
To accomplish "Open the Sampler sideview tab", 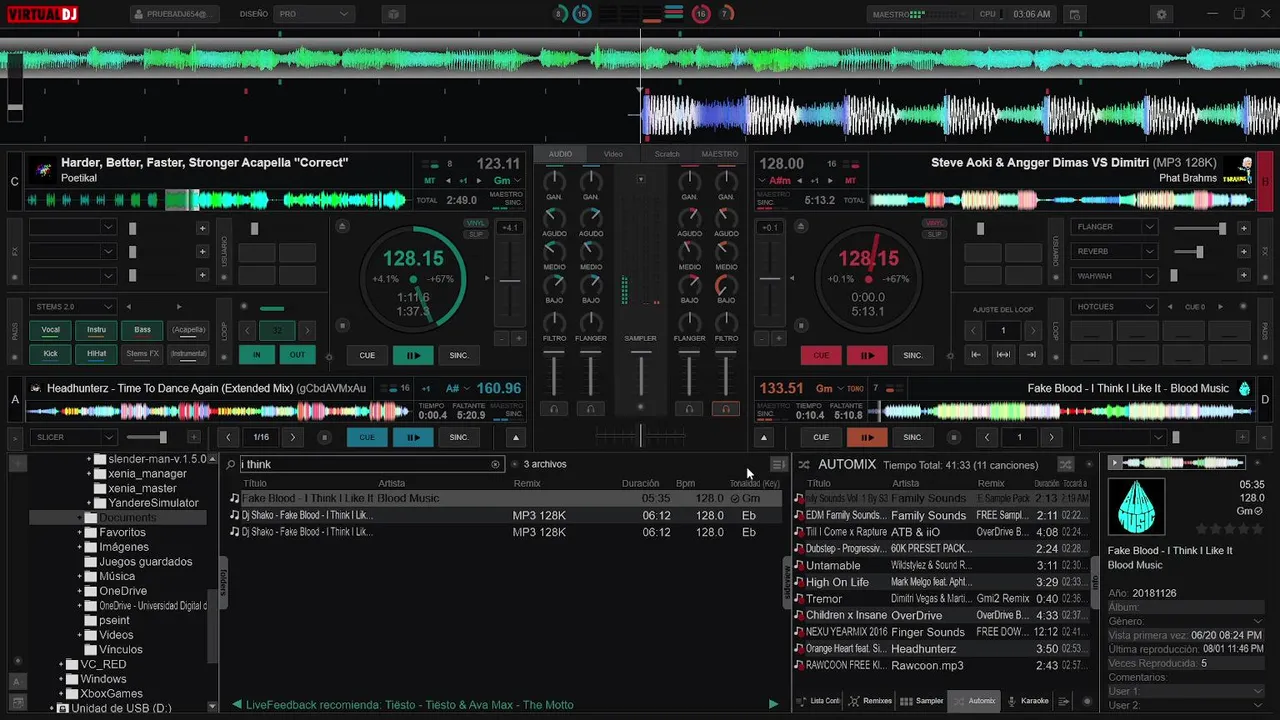I will pos(922,701).
